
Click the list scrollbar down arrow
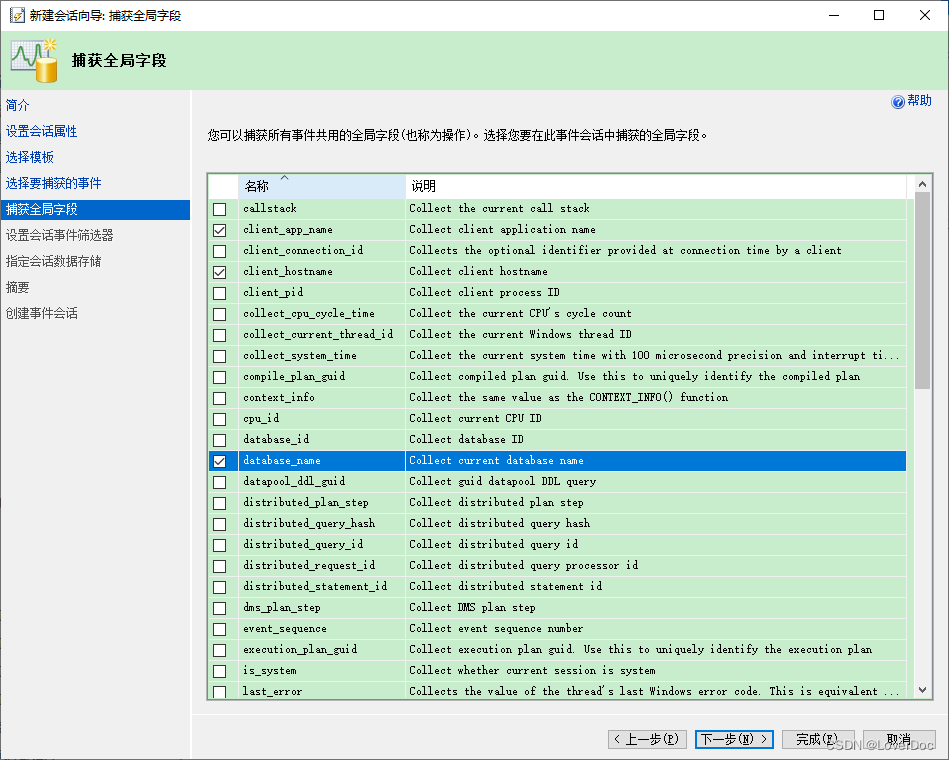[922, 690]
